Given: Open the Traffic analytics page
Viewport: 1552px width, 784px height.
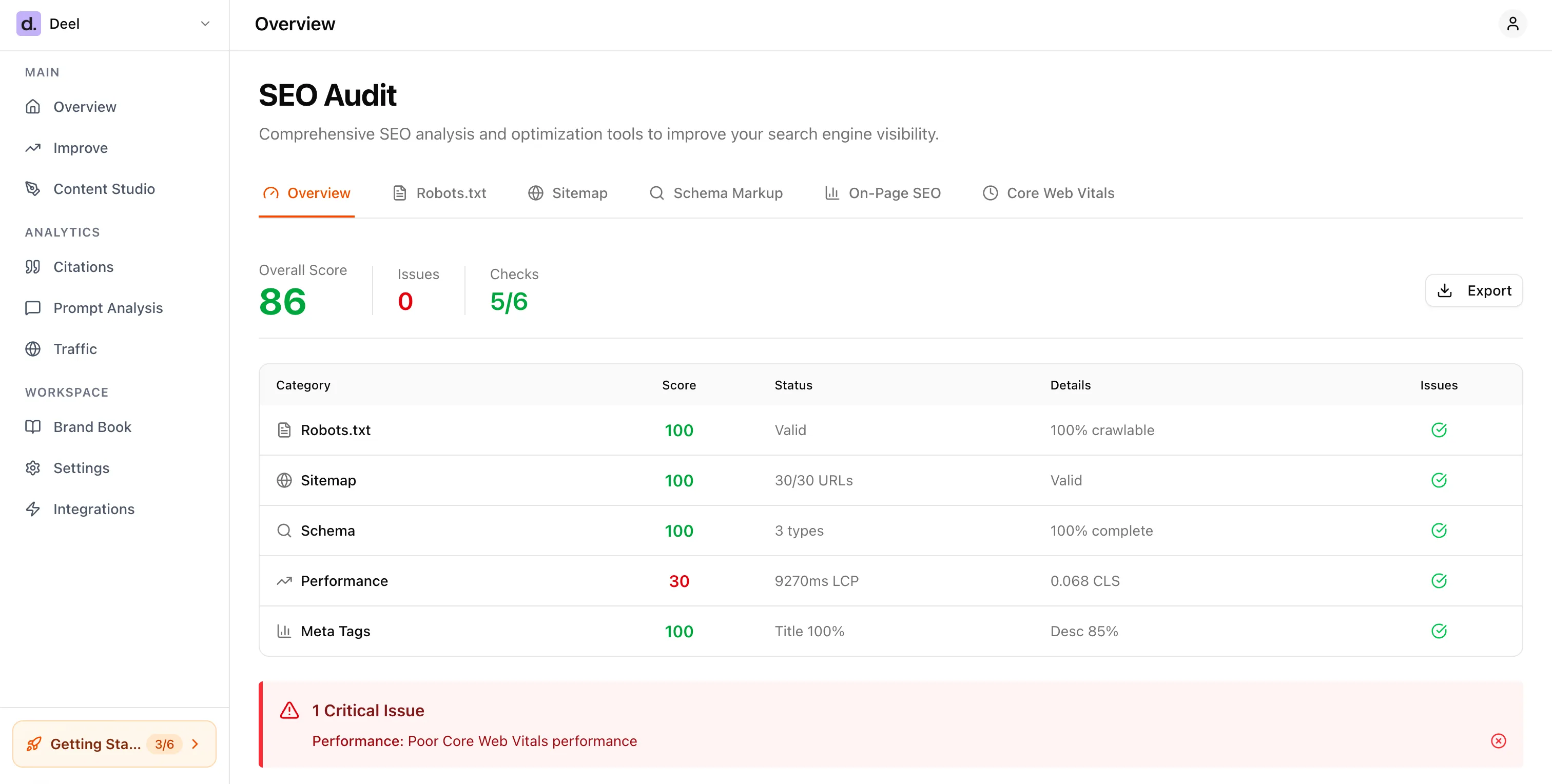Looking at the screenshot, I should click(75, 349).
